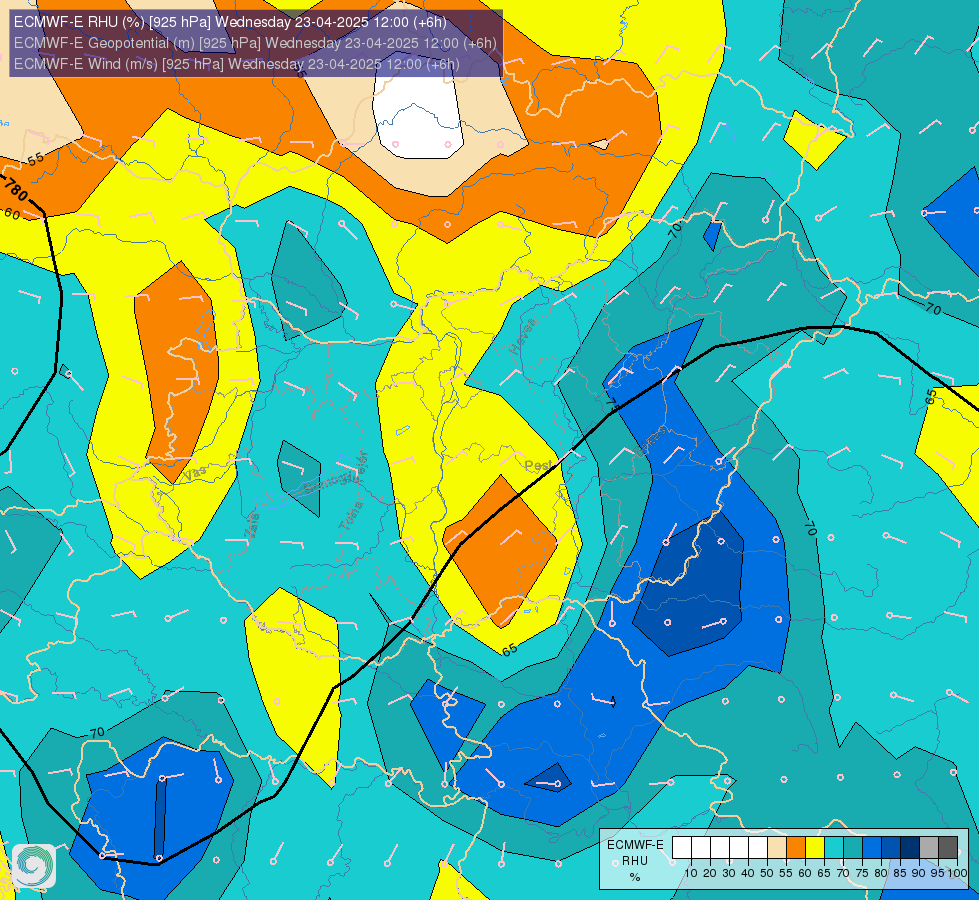Click the swirl logo icon at bottom-left
Image resolution: width=979 pixels, height=900 pixels.
pos(34,865)
